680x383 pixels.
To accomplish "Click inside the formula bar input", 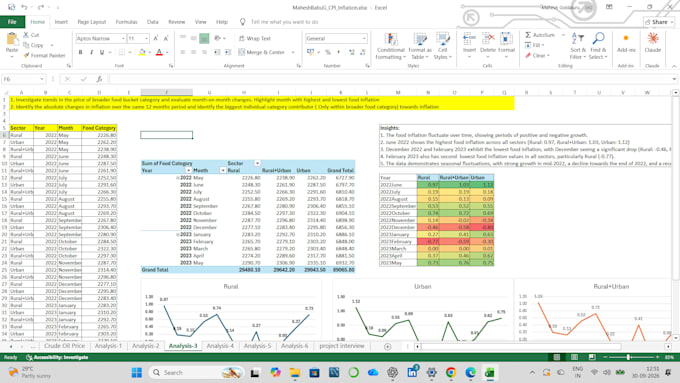I will point(389,79).
